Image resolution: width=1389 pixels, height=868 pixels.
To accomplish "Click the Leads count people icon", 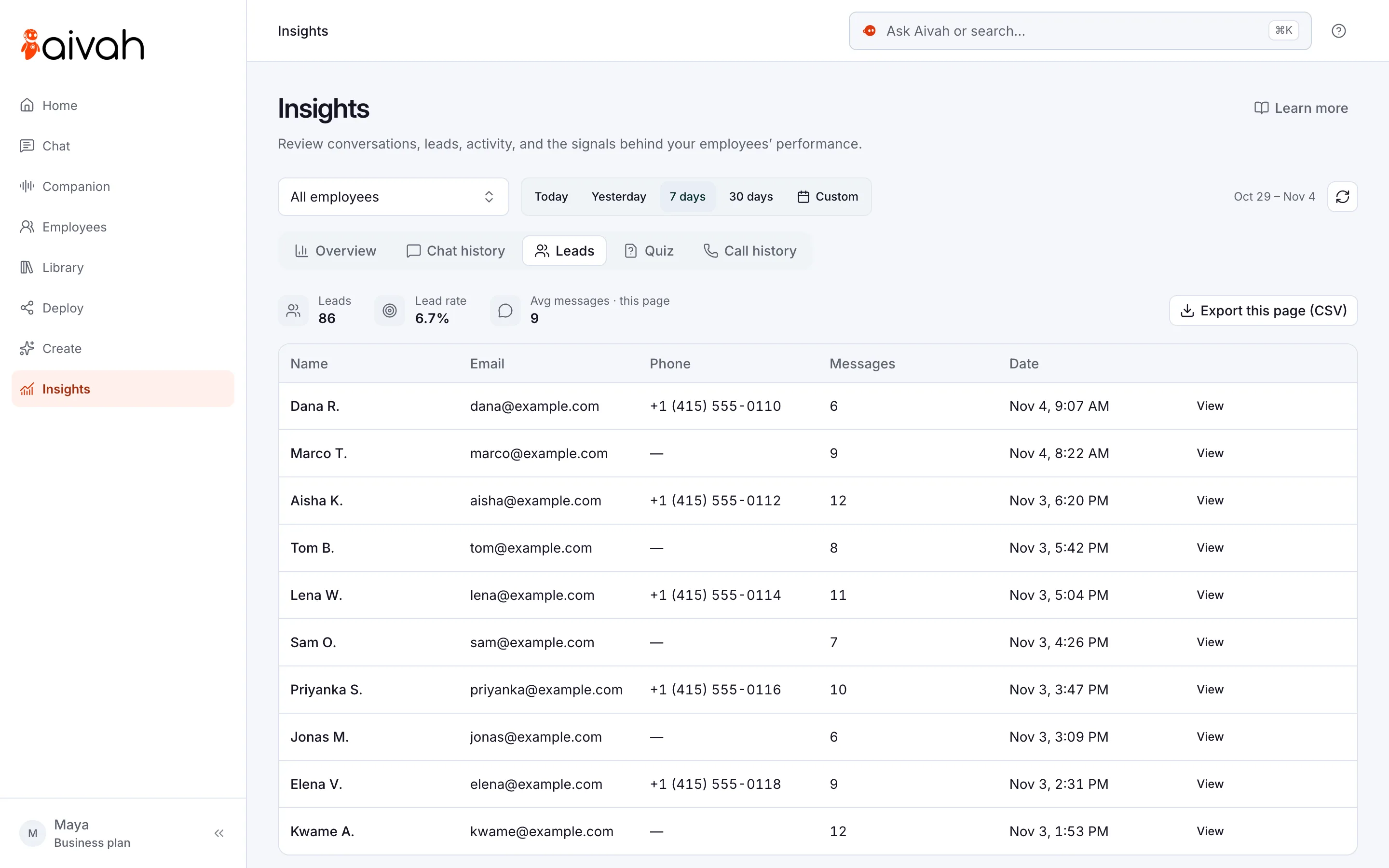I will tap(293, 311).
